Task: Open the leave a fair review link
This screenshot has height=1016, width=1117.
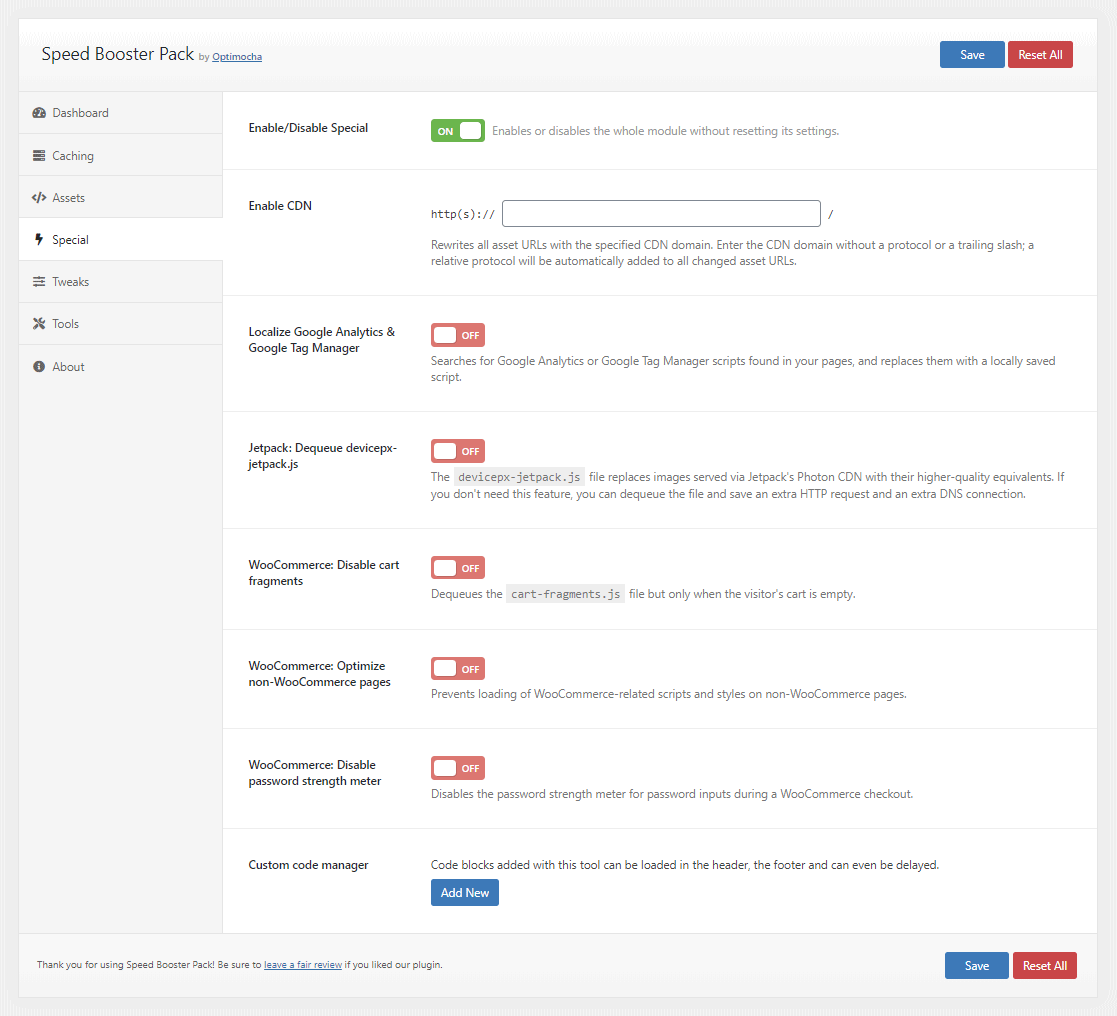Action: [x=303, y=966]
